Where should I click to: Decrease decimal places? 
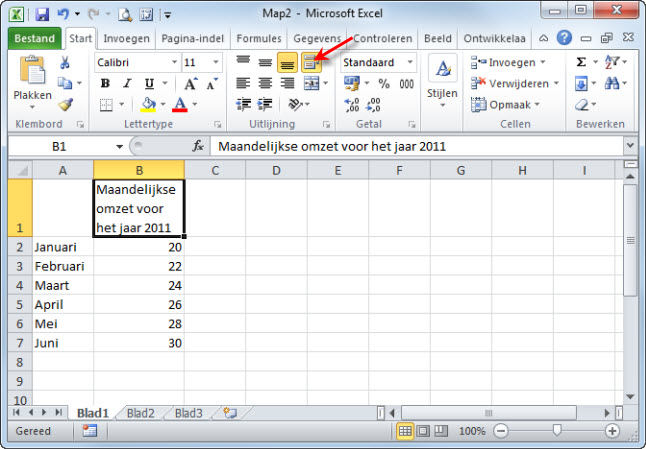pos(373,105)
